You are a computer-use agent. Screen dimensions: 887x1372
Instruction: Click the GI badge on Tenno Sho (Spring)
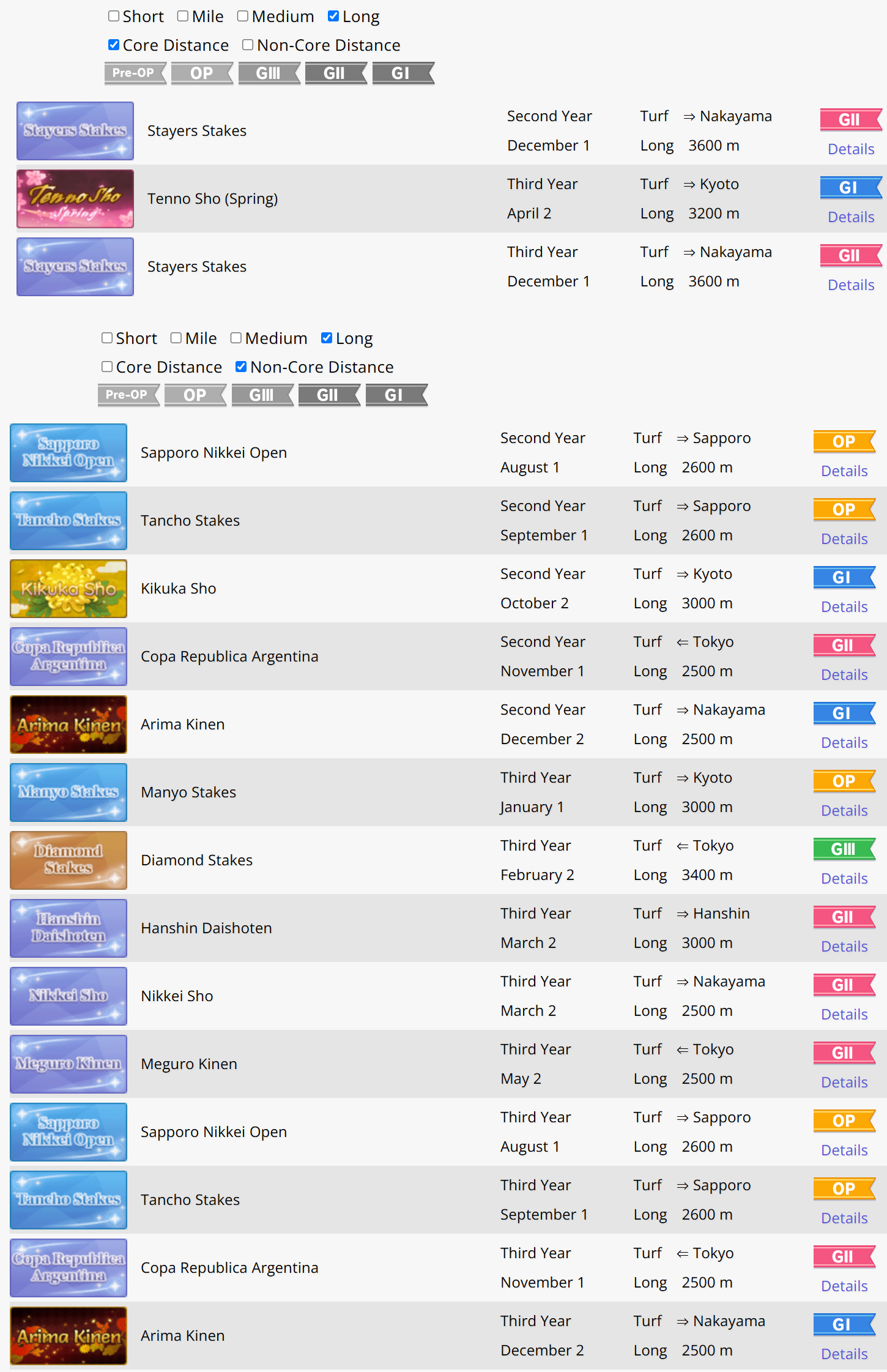tap(851, 188)
